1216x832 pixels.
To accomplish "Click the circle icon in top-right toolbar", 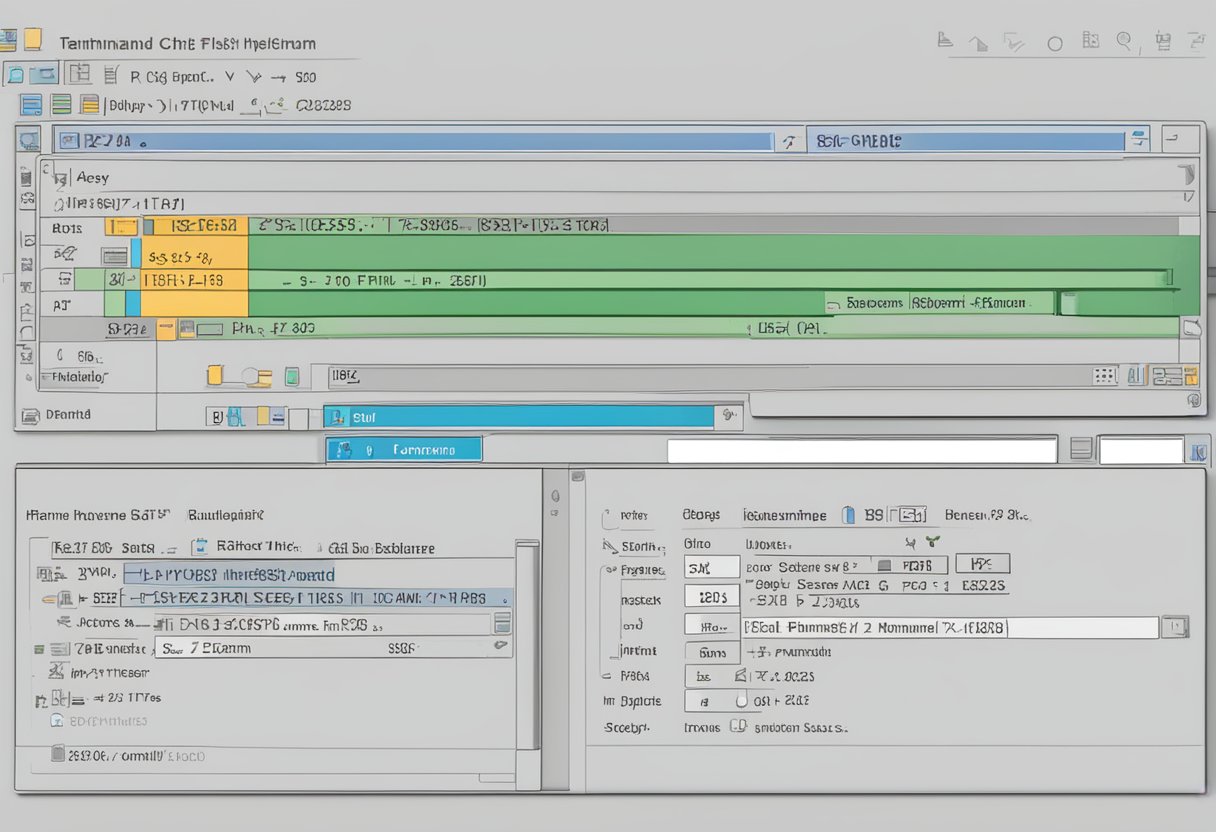I will click(x=1054, y=44).
